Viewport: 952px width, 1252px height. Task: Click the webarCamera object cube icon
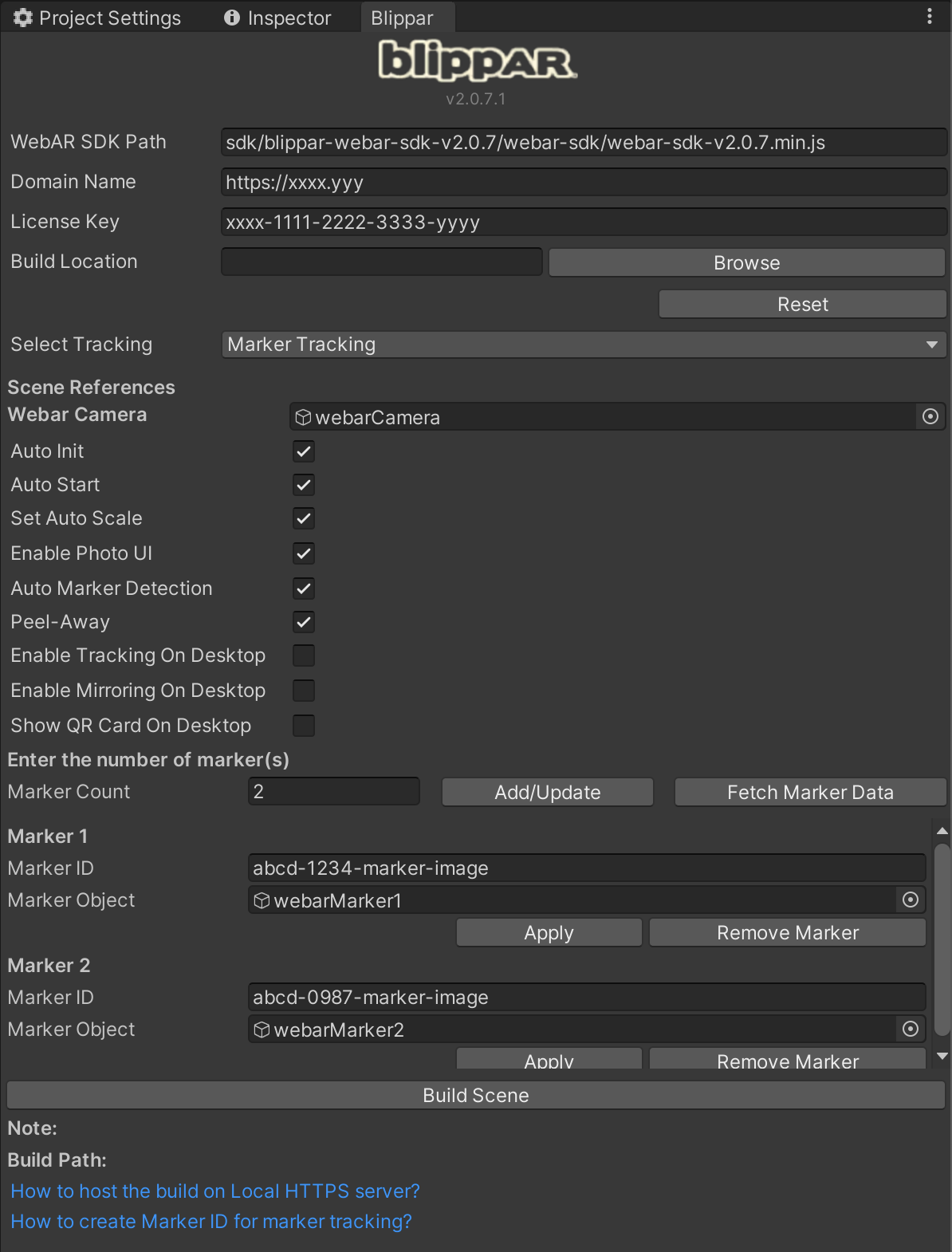click(x=303, y=417)
